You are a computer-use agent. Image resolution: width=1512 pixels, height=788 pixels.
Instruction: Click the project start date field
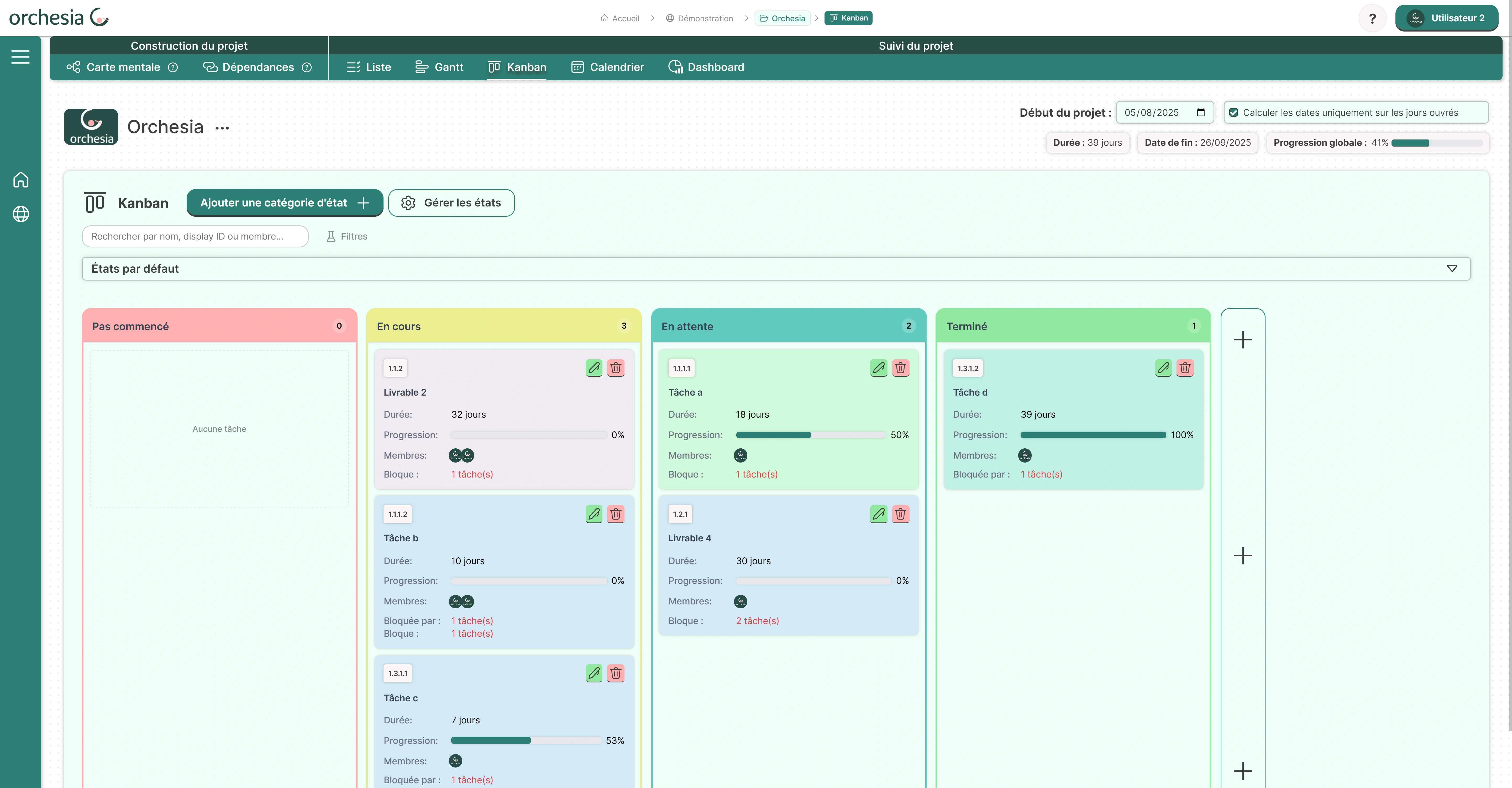(x=1164, y=113)
